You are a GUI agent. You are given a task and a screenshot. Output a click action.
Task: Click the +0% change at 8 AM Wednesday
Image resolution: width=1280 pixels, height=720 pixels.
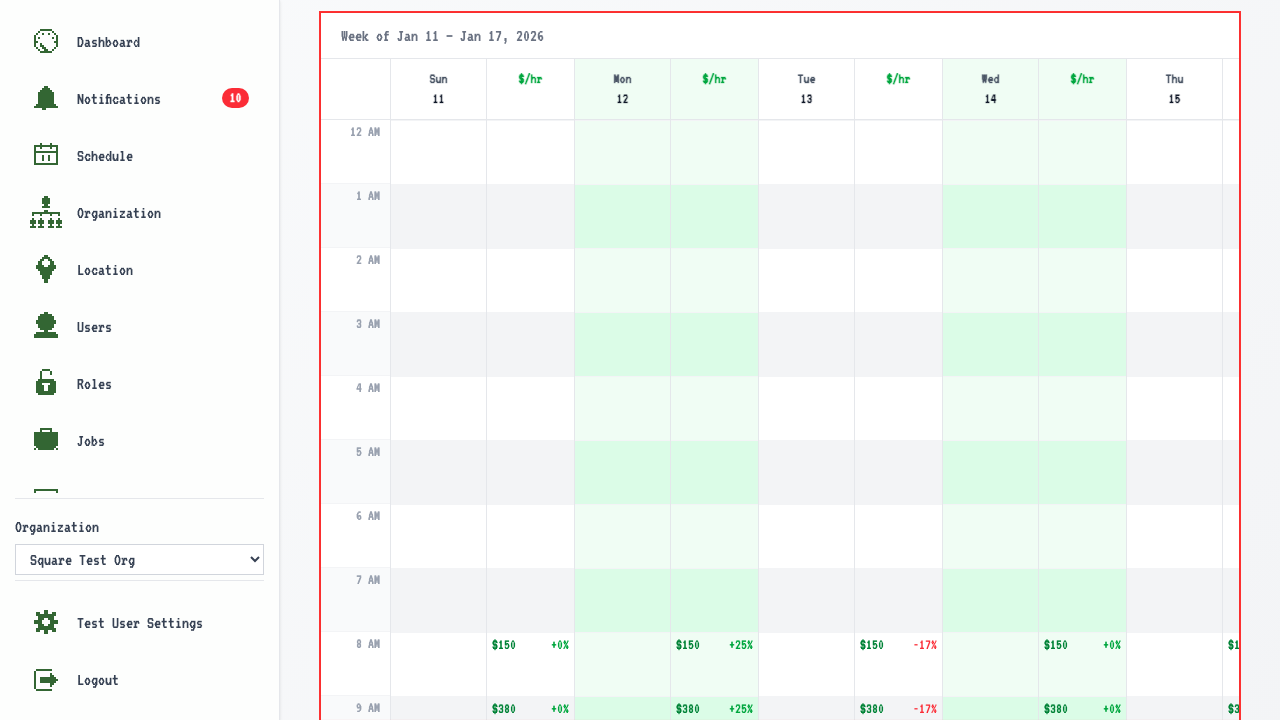pyautogui.click(x=1112, y=645)
